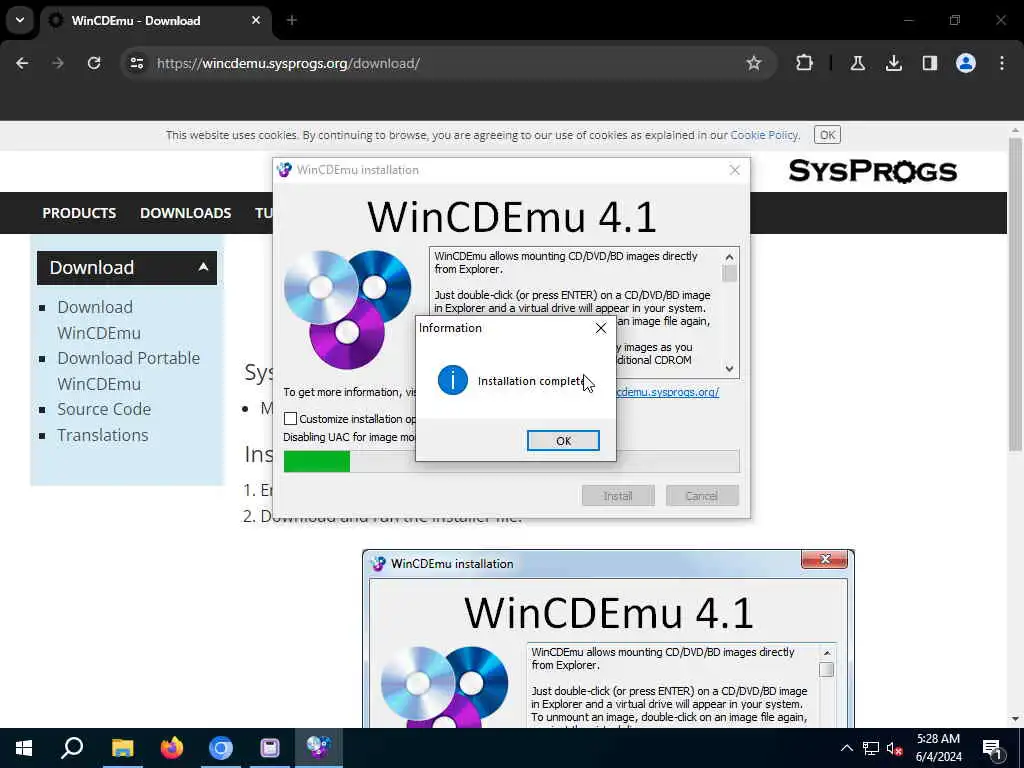Select the WinCDEmu - Download tab
The height and width of the screenshot is (768, 1024).
pyautogui.click(x=155, y=21)
